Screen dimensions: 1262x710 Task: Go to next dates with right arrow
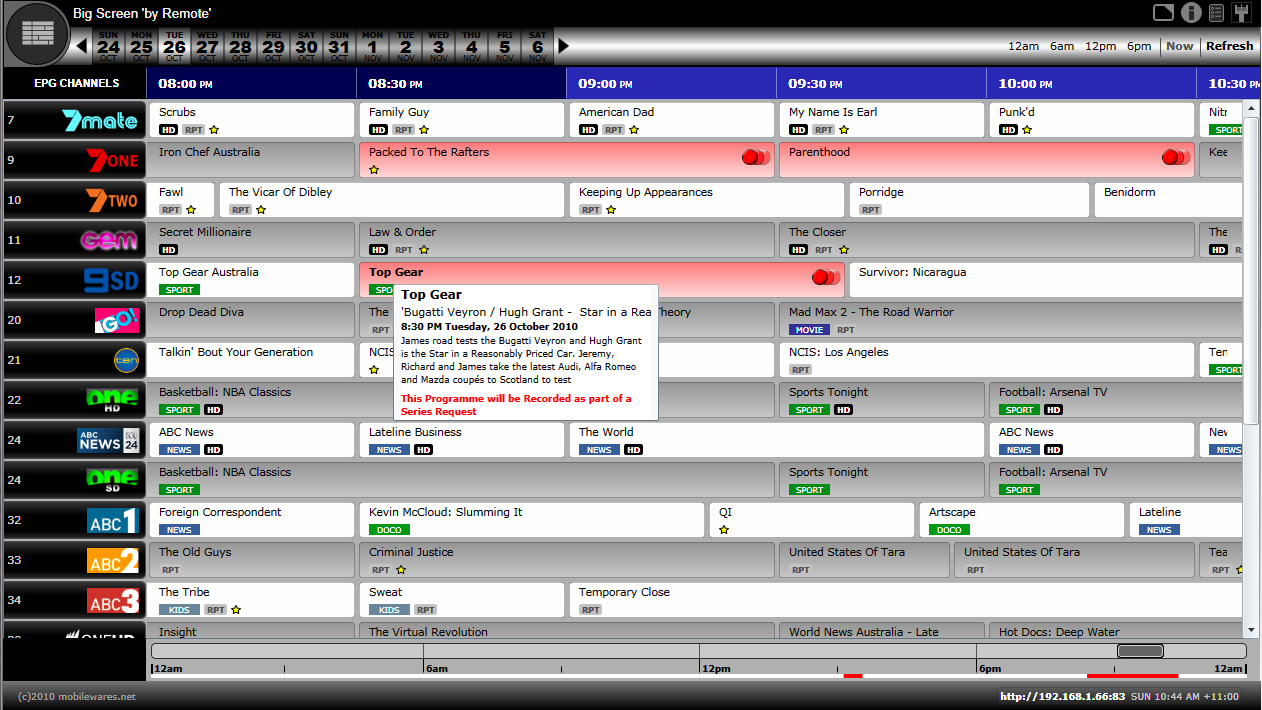coord(563,46)
